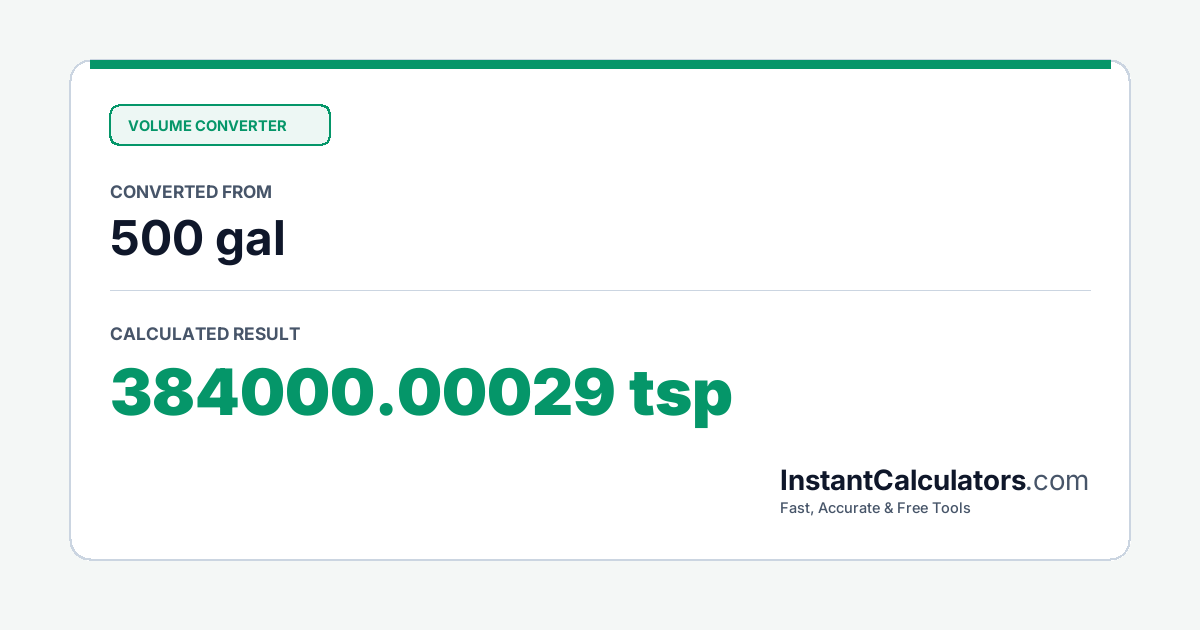
Task: Open the InstantCalculators brand name
Action: [x=903, y=480]
